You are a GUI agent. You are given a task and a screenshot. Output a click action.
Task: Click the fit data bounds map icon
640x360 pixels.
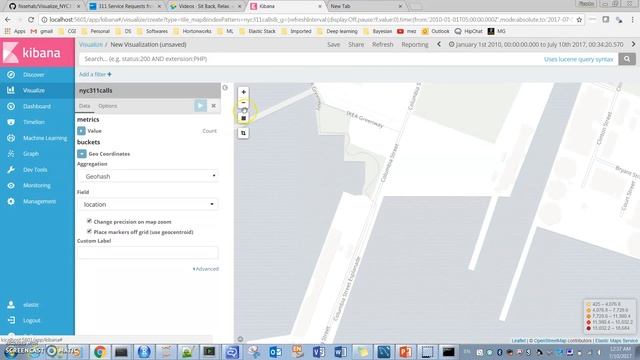pos(243,133)
